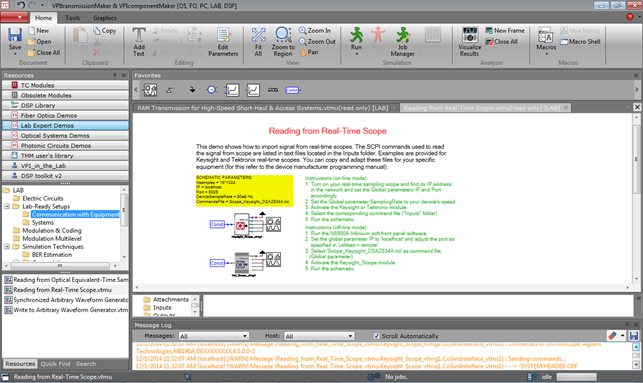
Task: Open Visualize Results analyzer
Action: click(470, 41)
